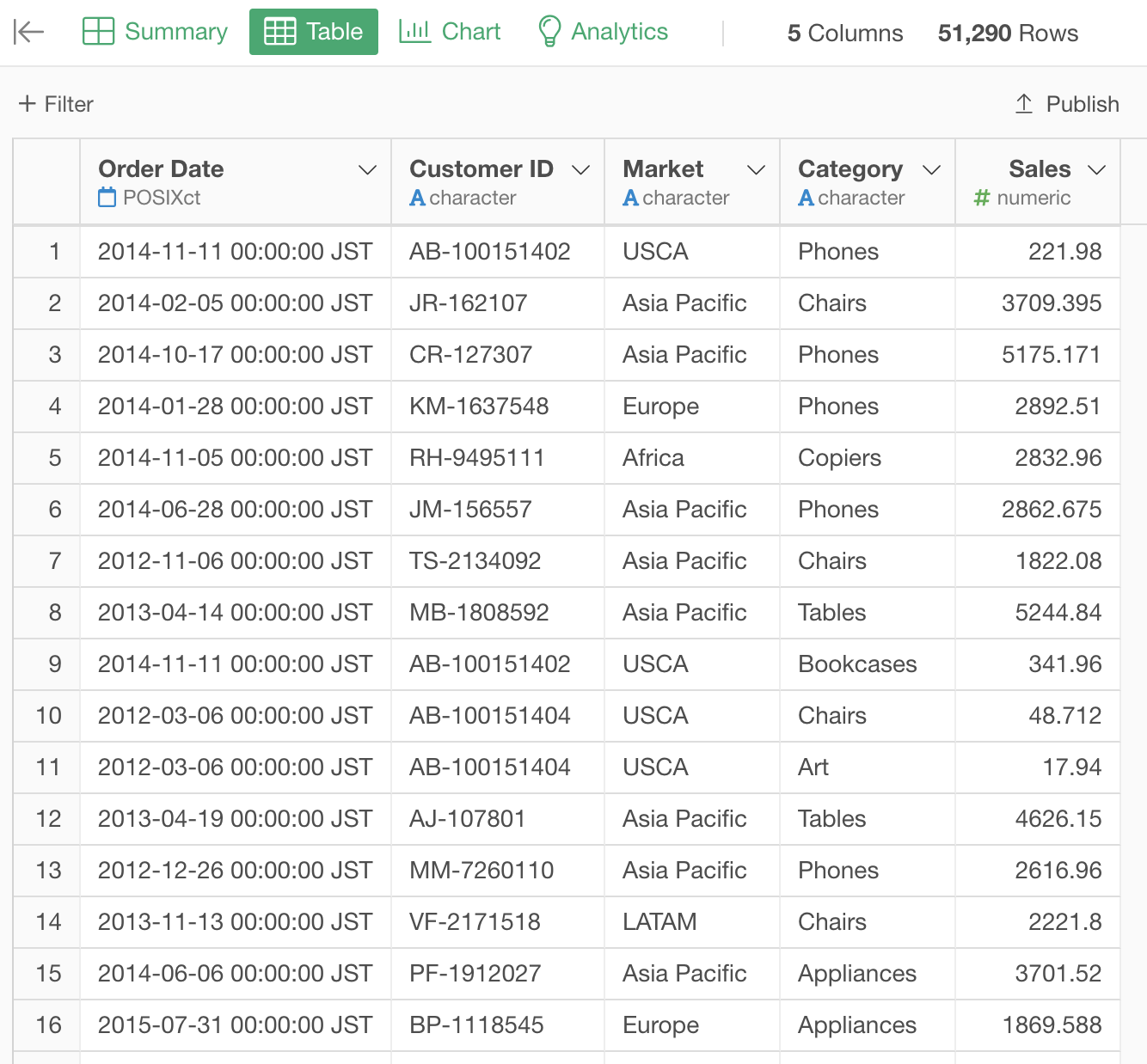Click the Summary grid icon
Image resolution: width=1147 pixels, height=1064 pixels.
point(98,32)
